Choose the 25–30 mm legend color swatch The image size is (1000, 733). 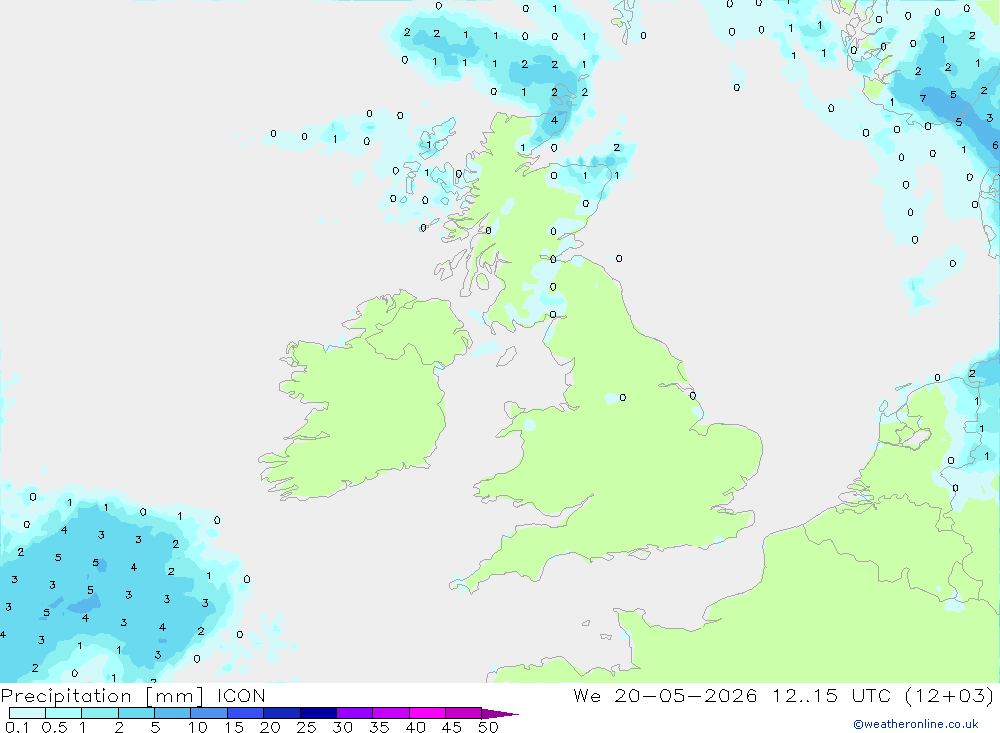coord(318,713)
